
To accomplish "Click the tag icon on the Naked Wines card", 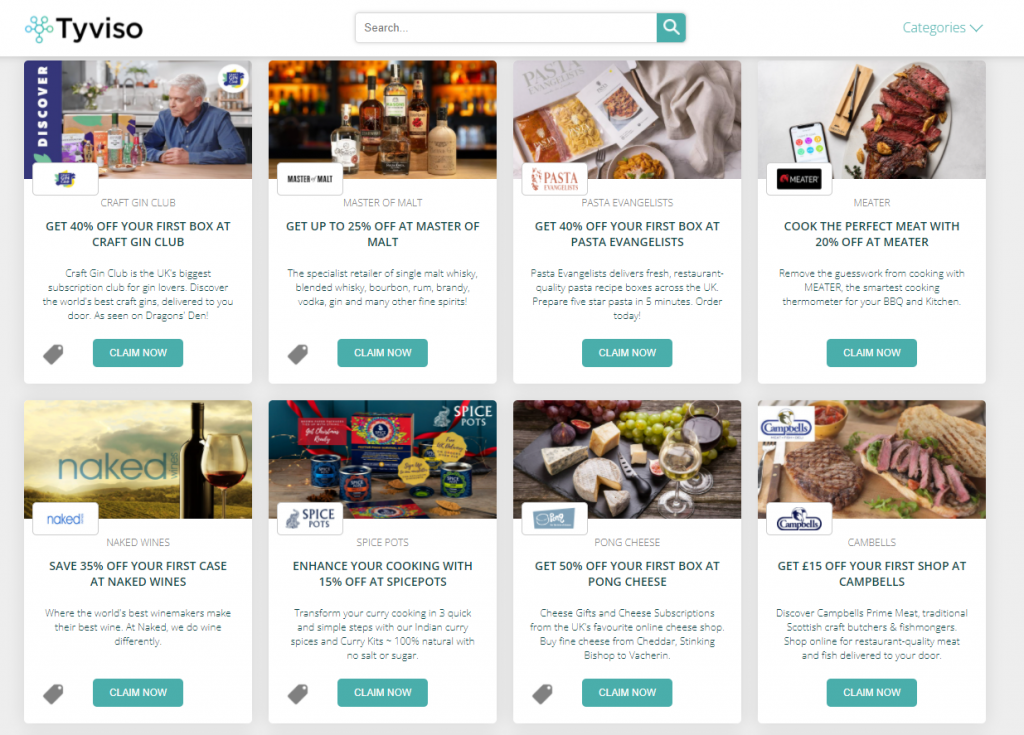I will click(54, 693).
